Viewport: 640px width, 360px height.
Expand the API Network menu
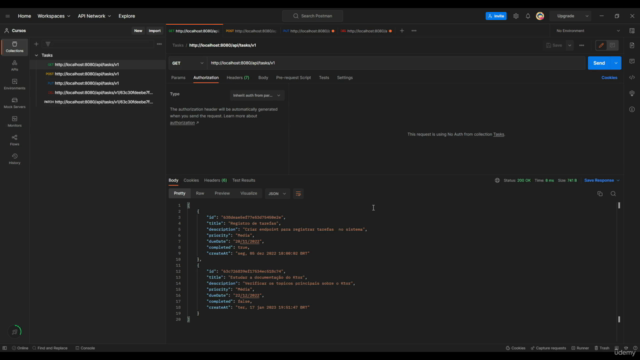[94, 16]
